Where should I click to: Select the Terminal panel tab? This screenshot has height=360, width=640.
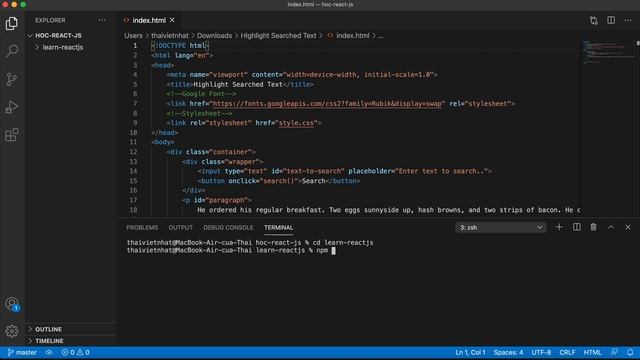click(x=278, y=228)
